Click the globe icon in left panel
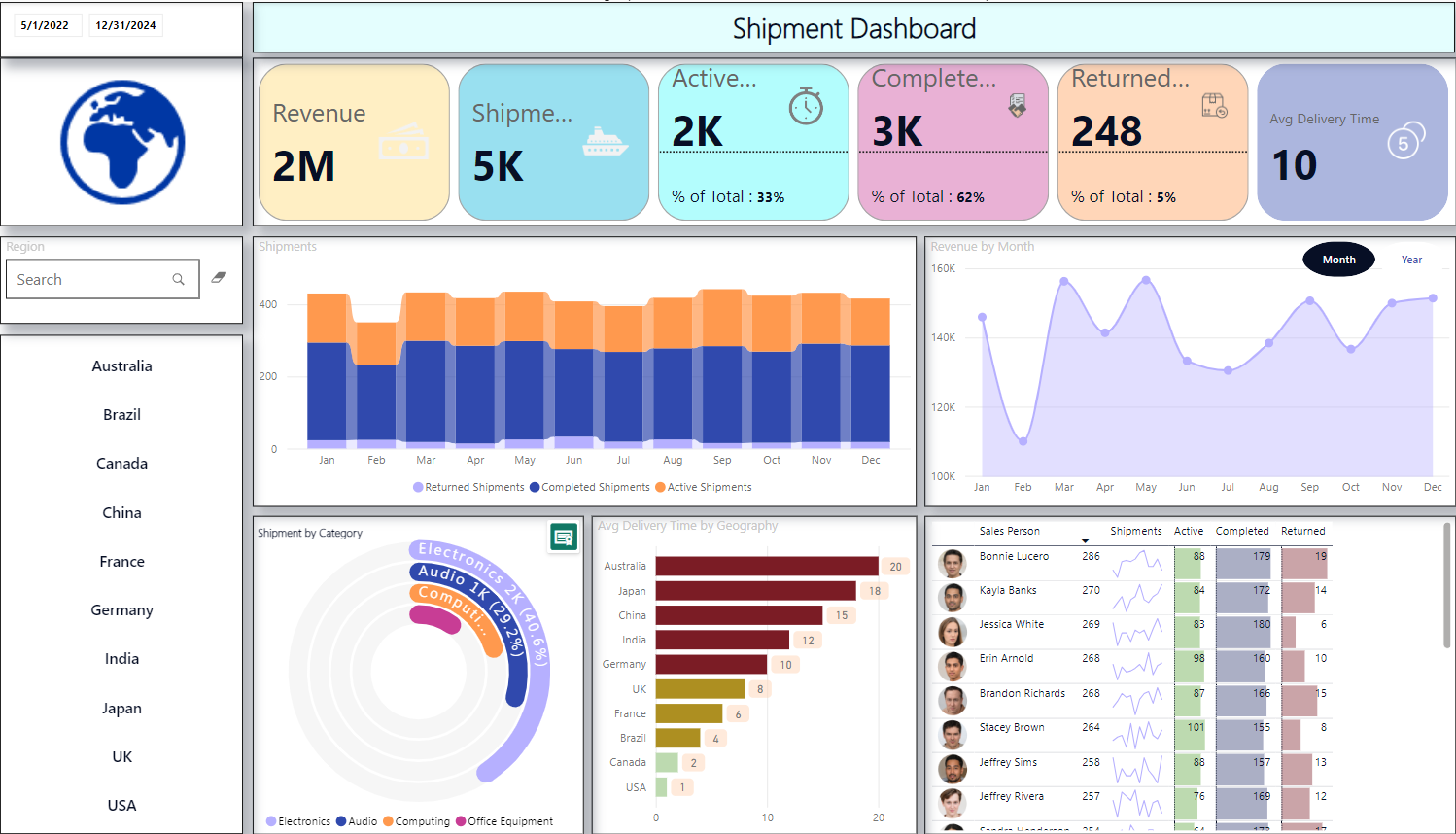The image size is (1456, 834). (122, 142)
